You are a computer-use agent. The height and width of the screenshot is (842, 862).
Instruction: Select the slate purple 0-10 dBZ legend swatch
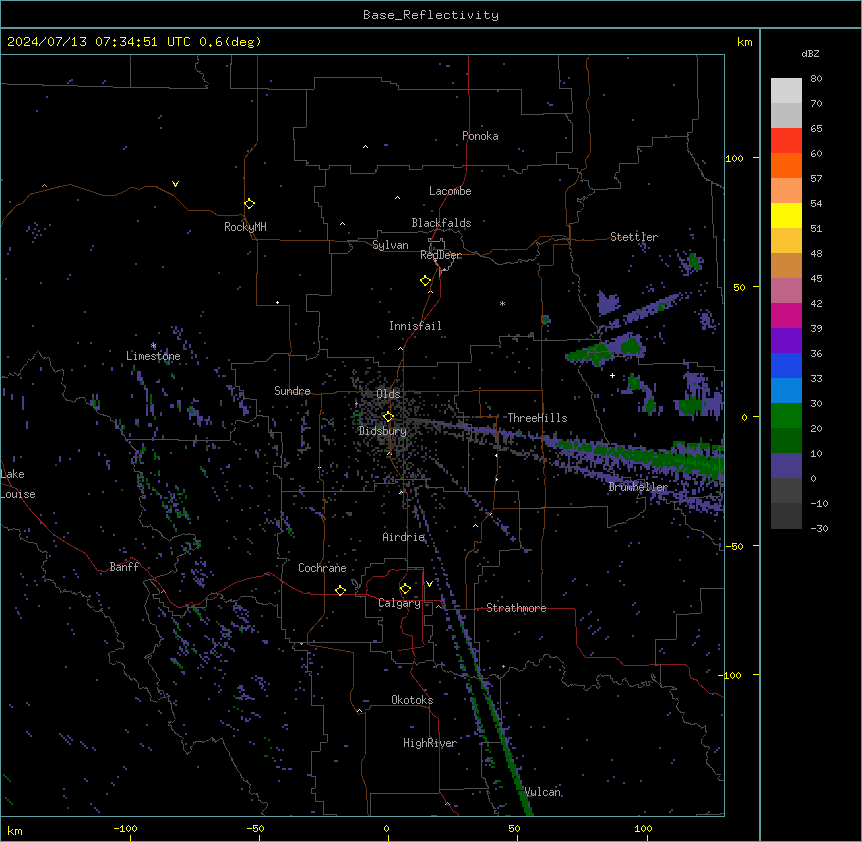[786, 466]
